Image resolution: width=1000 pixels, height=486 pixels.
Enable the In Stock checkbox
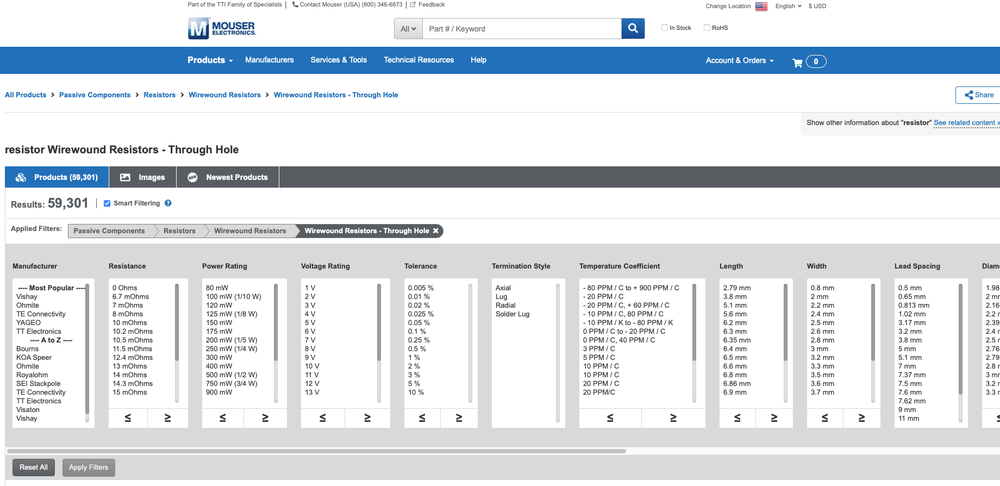[x=665, y=28]
